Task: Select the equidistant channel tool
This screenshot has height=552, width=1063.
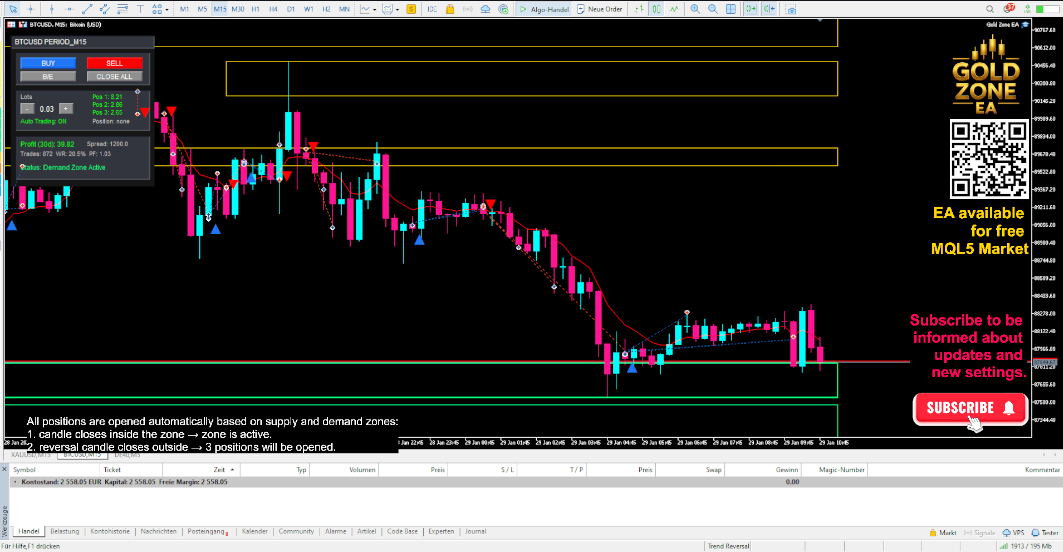Action: tap(104, 9)
